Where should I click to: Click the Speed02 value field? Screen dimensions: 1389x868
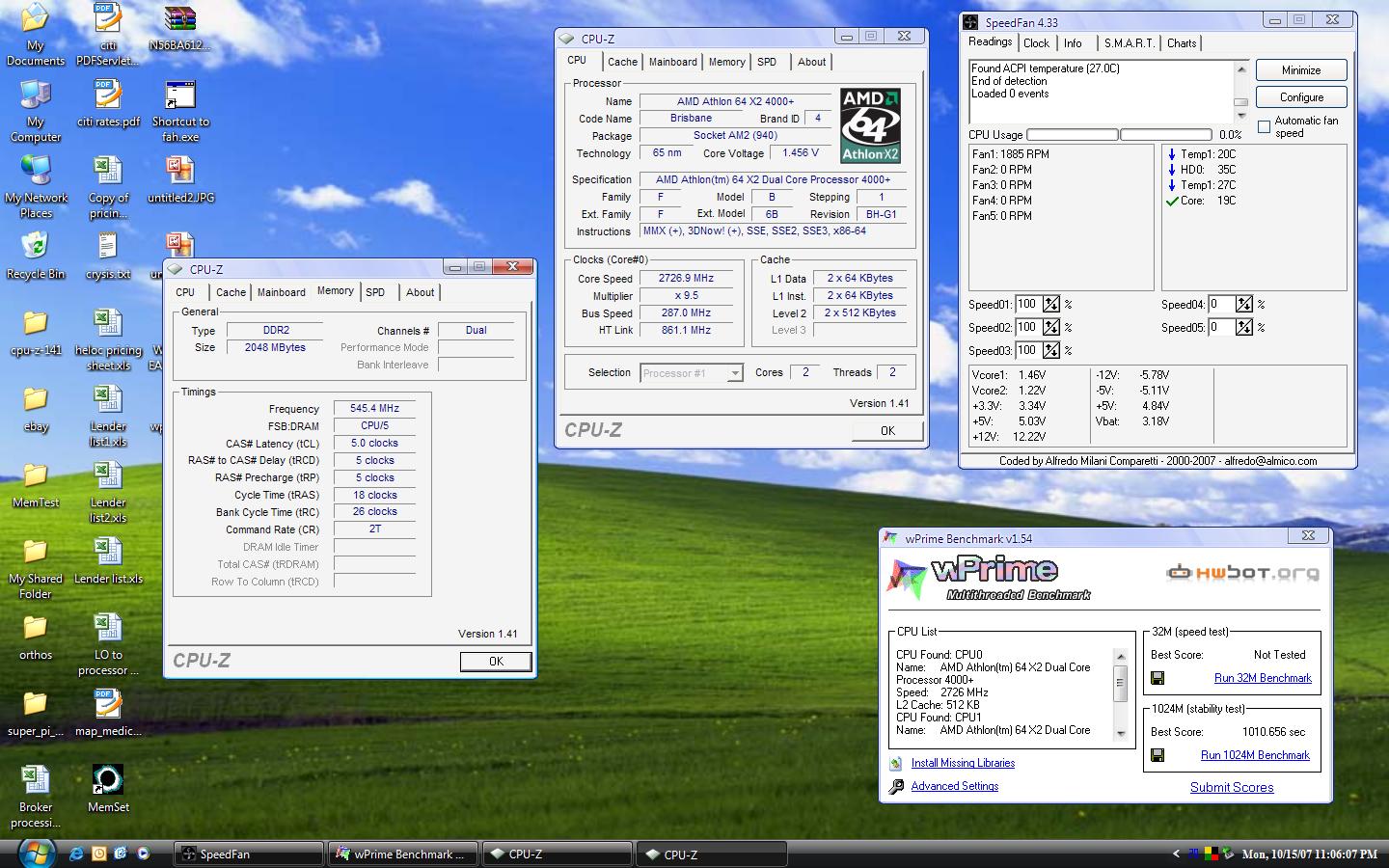click(x=1026, y=327)
